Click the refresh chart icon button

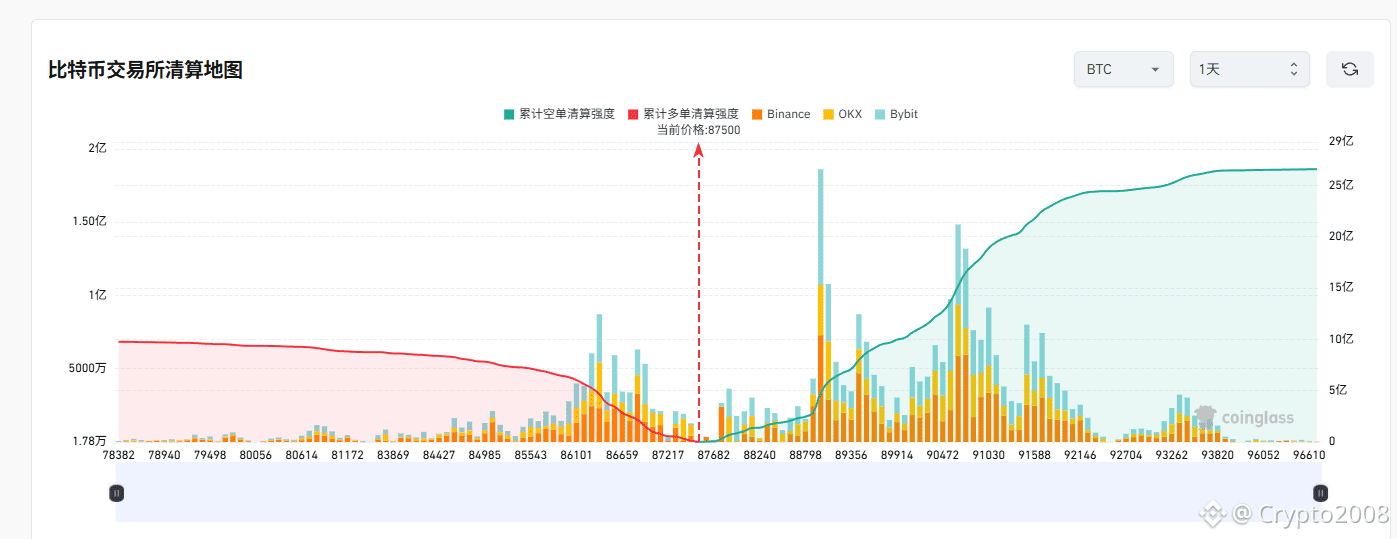click(1349, 69)
